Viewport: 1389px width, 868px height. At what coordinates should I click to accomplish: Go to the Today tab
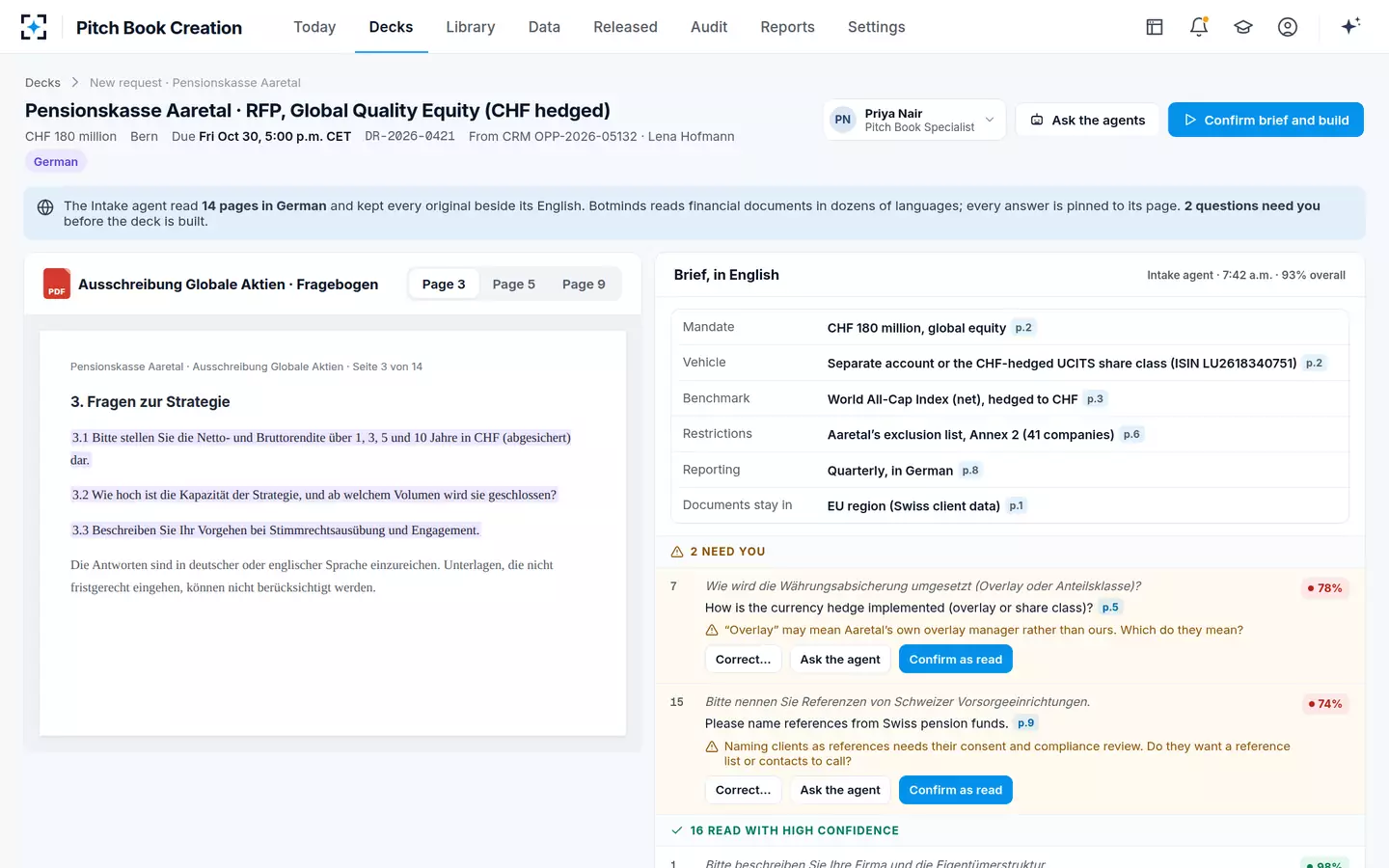click(x=314, y=27)
